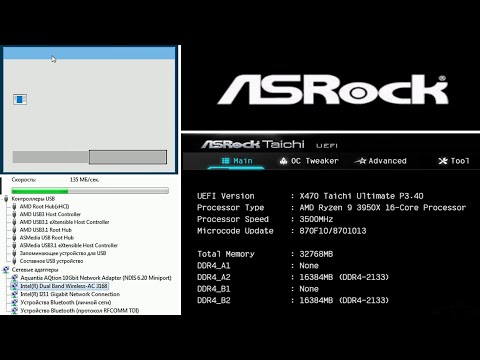Click the icon of Intel(R) I211 Gigabit Network Connection
The image size is (480, 360).
pyautogui.click(x=14, y=294)
